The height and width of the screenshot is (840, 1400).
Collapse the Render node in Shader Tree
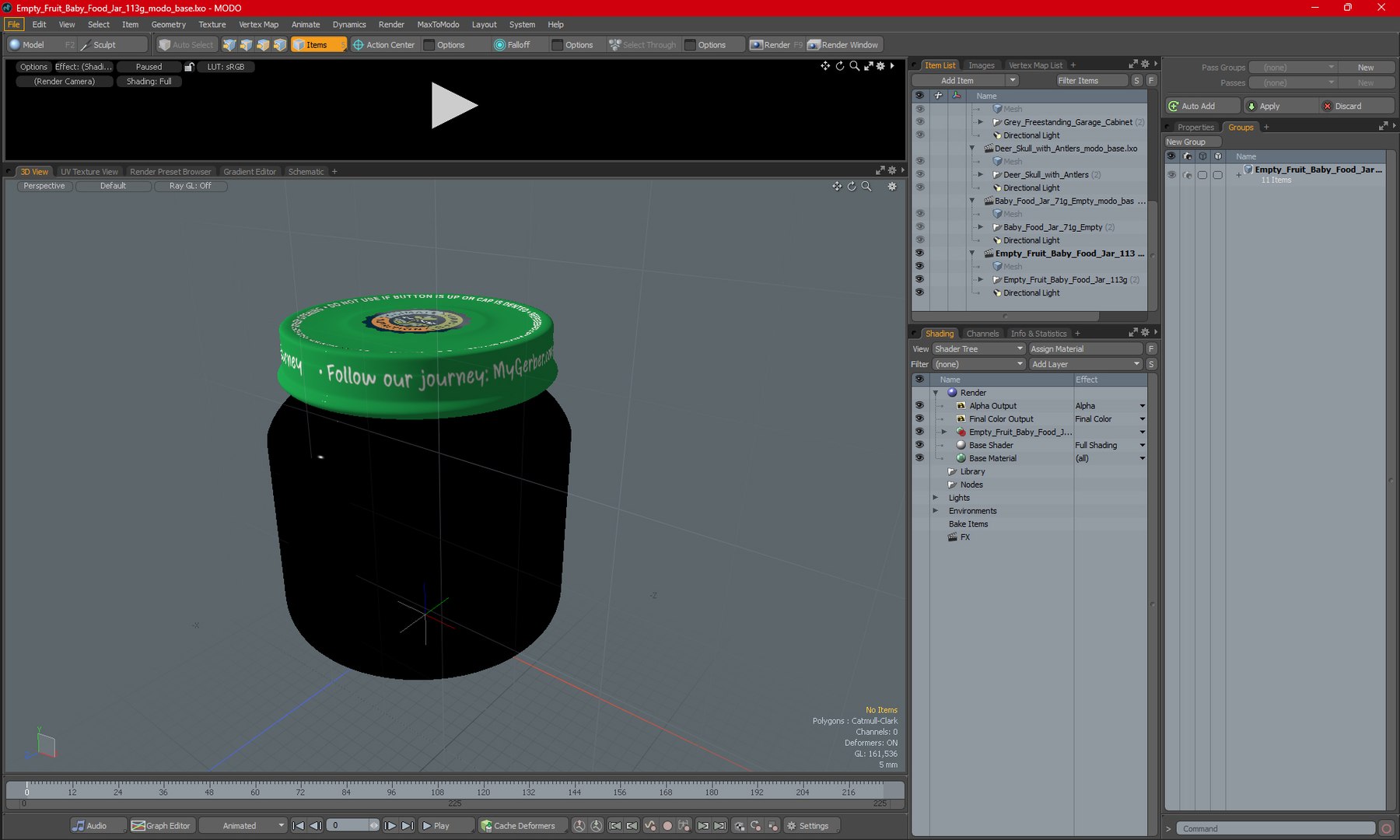click(936, 393)
